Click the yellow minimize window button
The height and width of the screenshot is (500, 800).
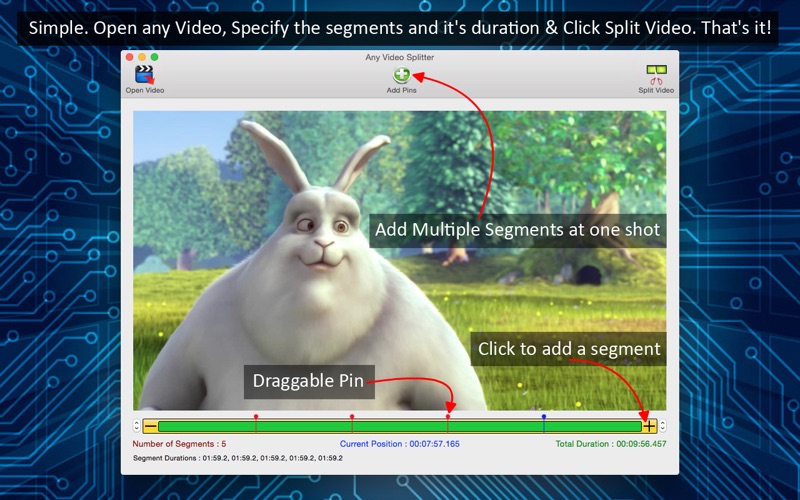tap(142, 57)
